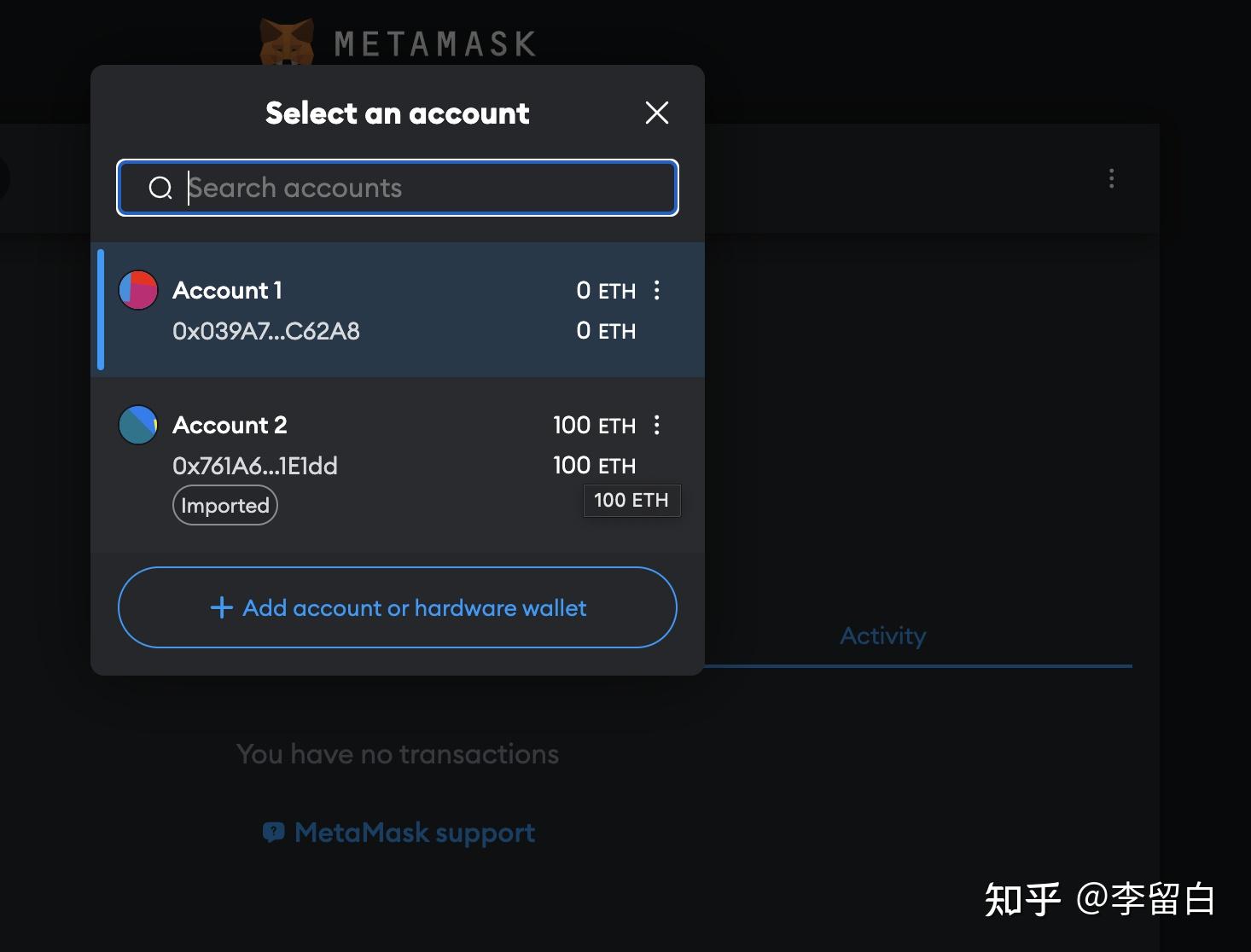Open Account 1 options menu
Viewport: 1251px width, 952px height.
(x=656, y=290)
